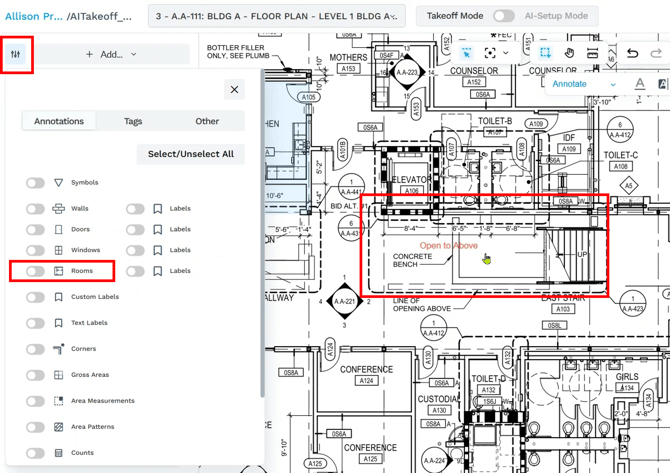Viewport: 670px width, 473px height.
Task: Turn on the Doors toggle
Action: (x=35, y=229)
